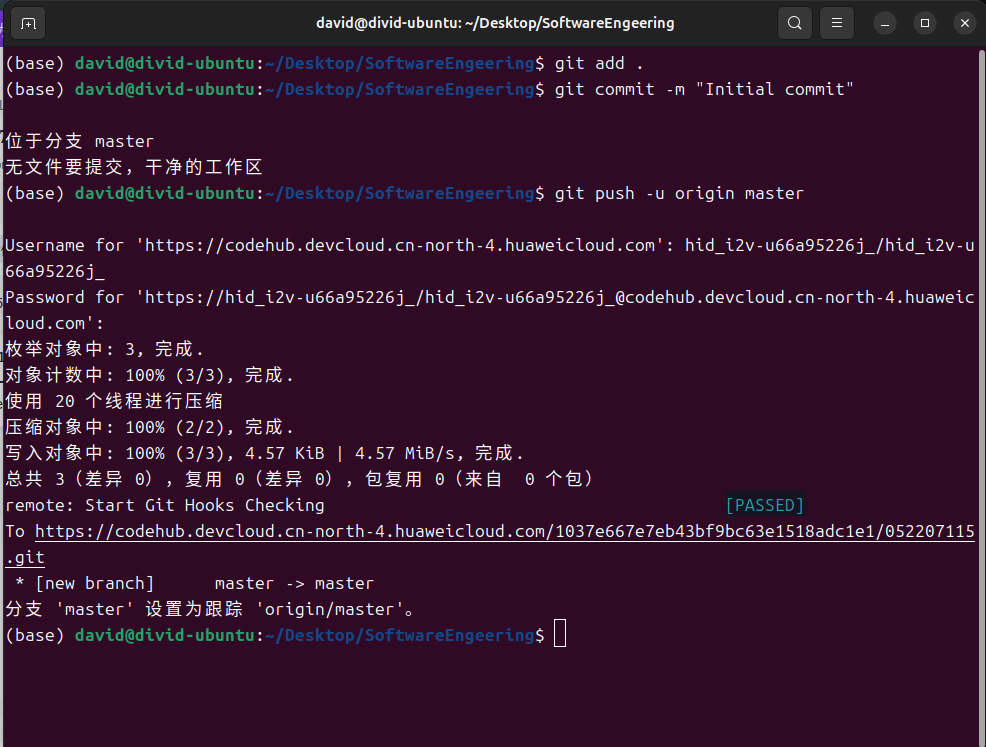Screen dimensions: 986x747
Task: Open a new terminal tab
Action: (28, 22)
